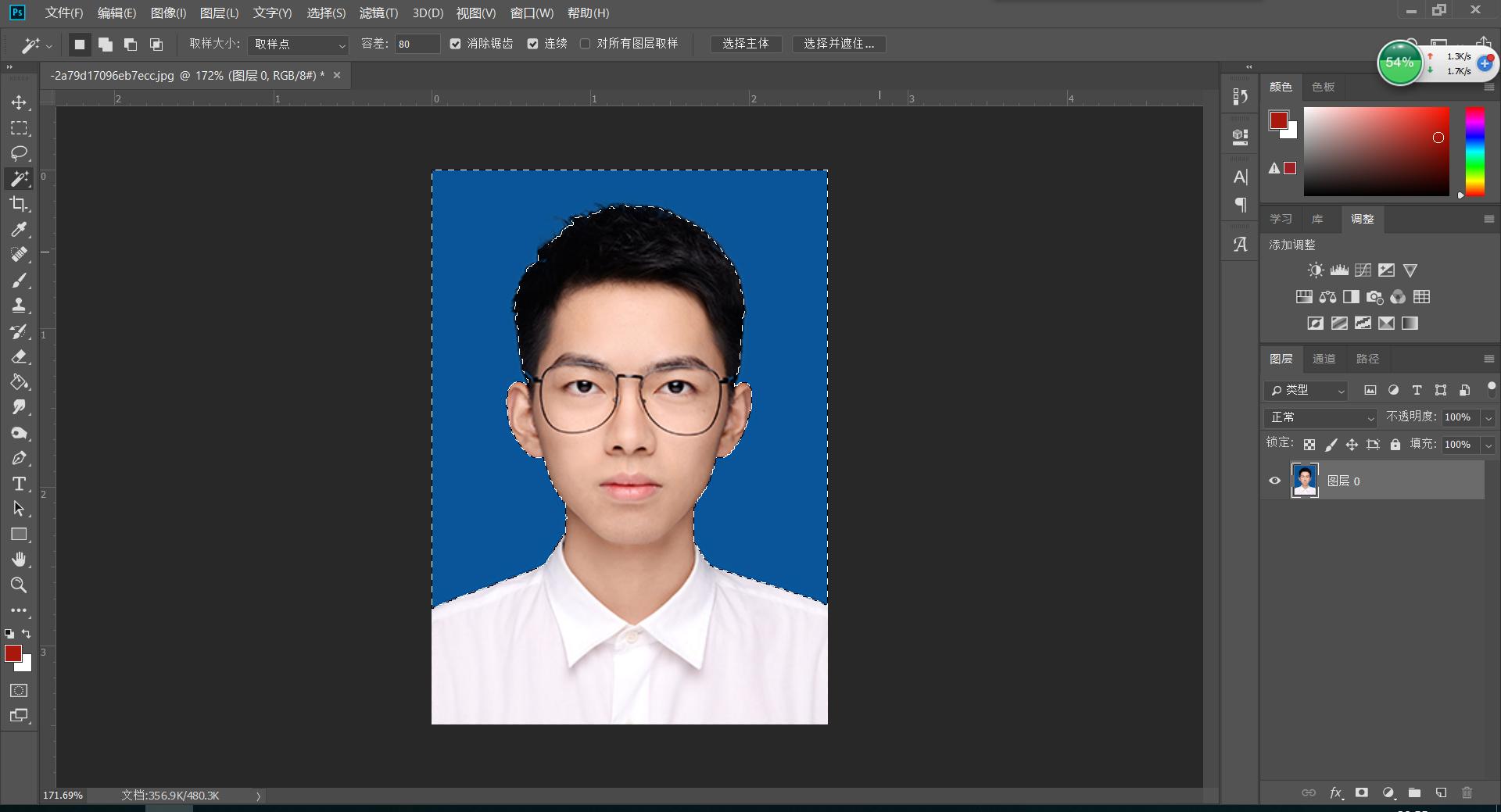Switch to the 通道 channels tab
This screenshot has width=1501, height=812.
(1324, 359)
